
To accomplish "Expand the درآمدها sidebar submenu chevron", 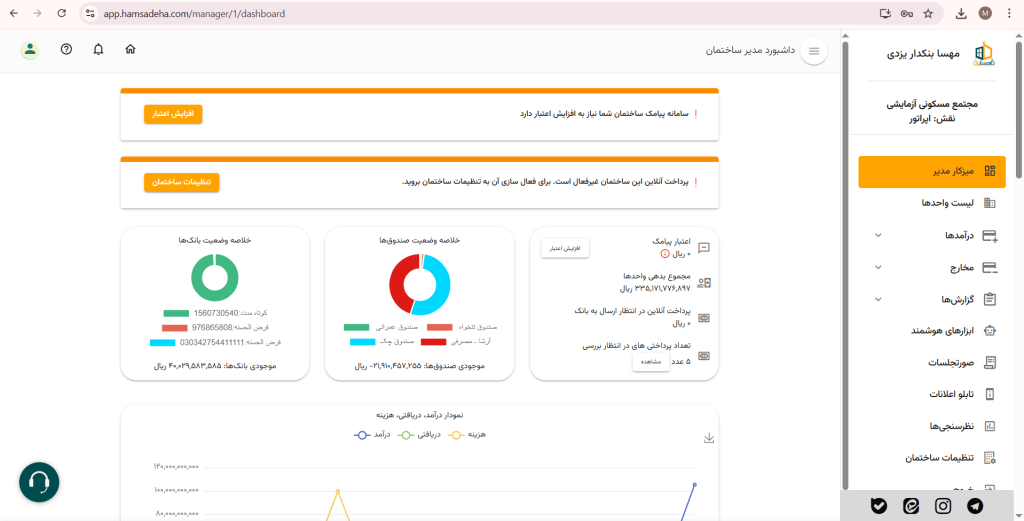I will (878, 235).
